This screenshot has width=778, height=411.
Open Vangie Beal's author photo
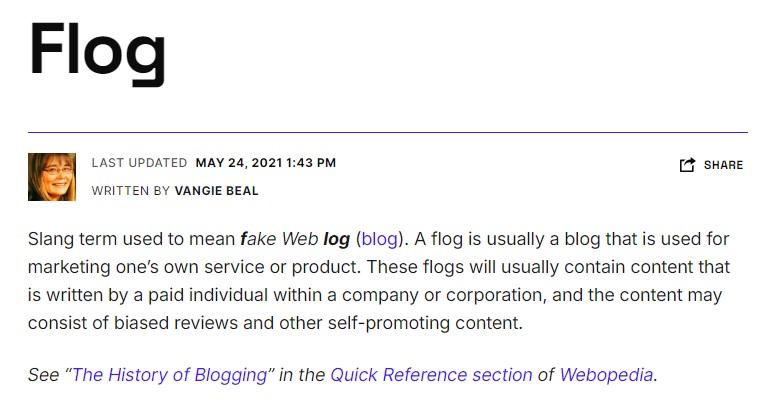click(x=52, y=177)
